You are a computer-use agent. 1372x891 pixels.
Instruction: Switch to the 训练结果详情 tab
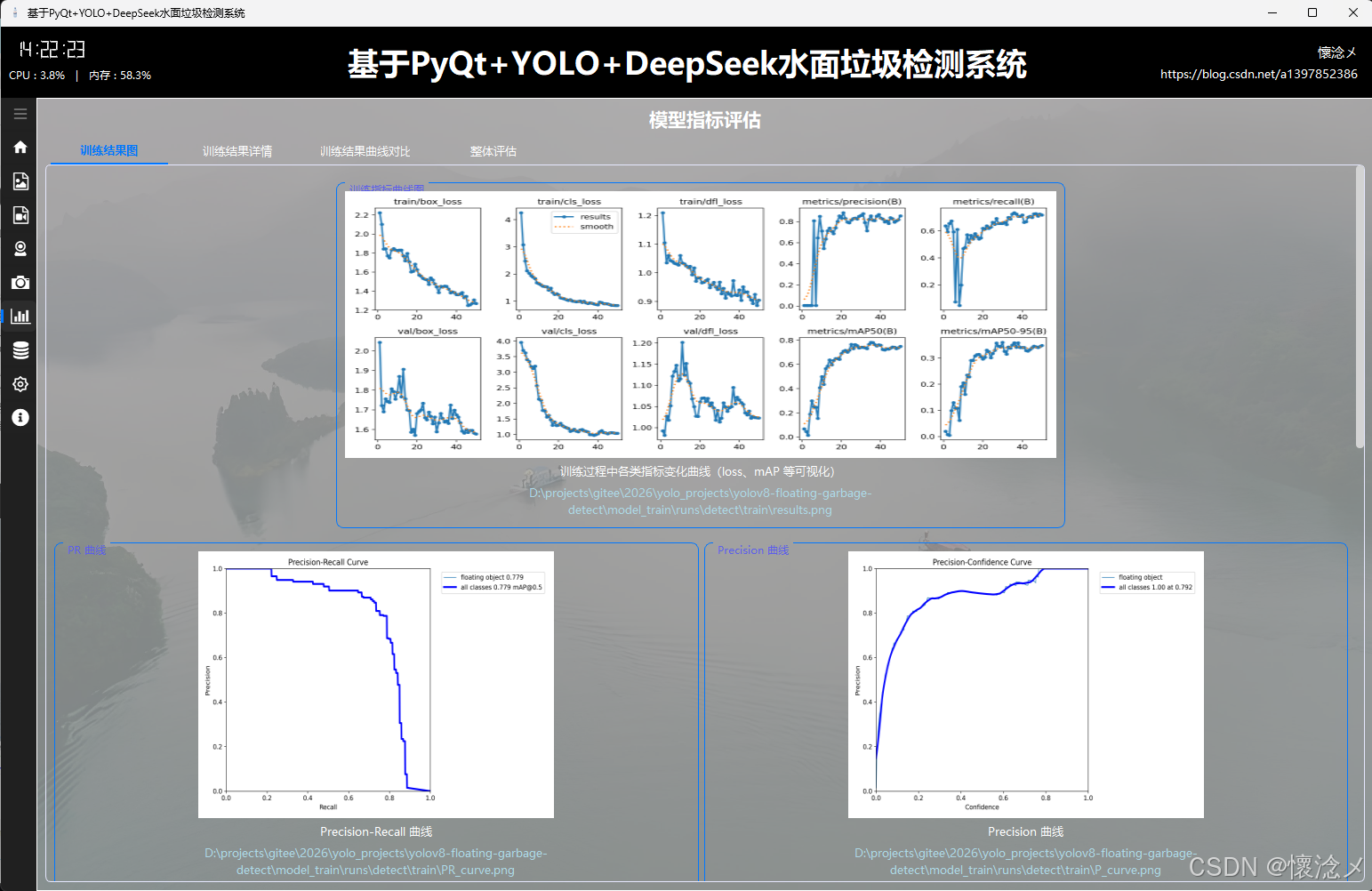tap(237, 151)
